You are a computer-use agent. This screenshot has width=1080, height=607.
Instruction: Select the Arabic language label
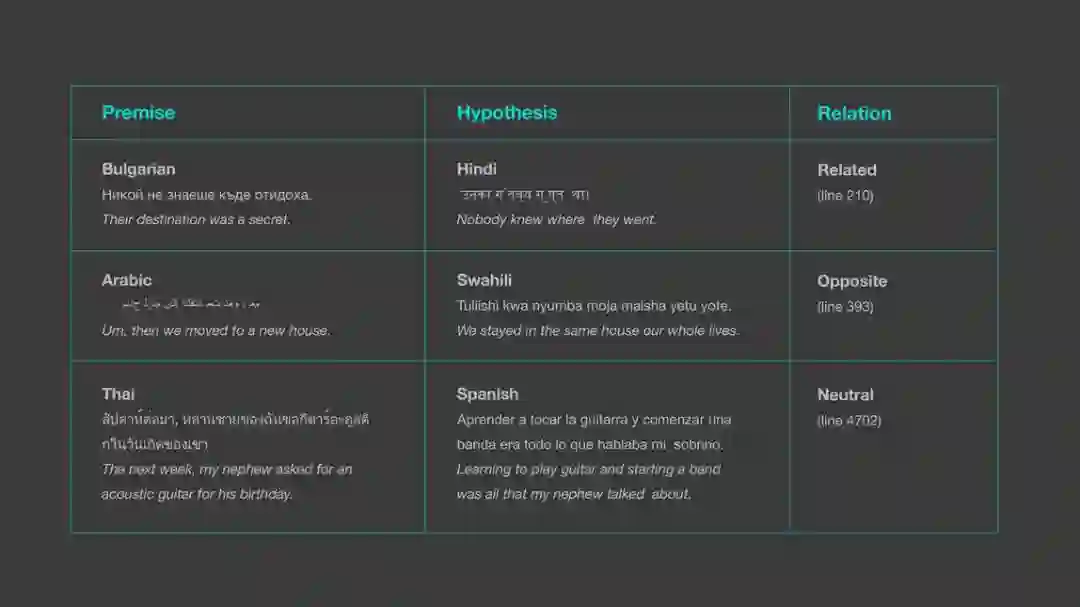(x=127, y=280)
